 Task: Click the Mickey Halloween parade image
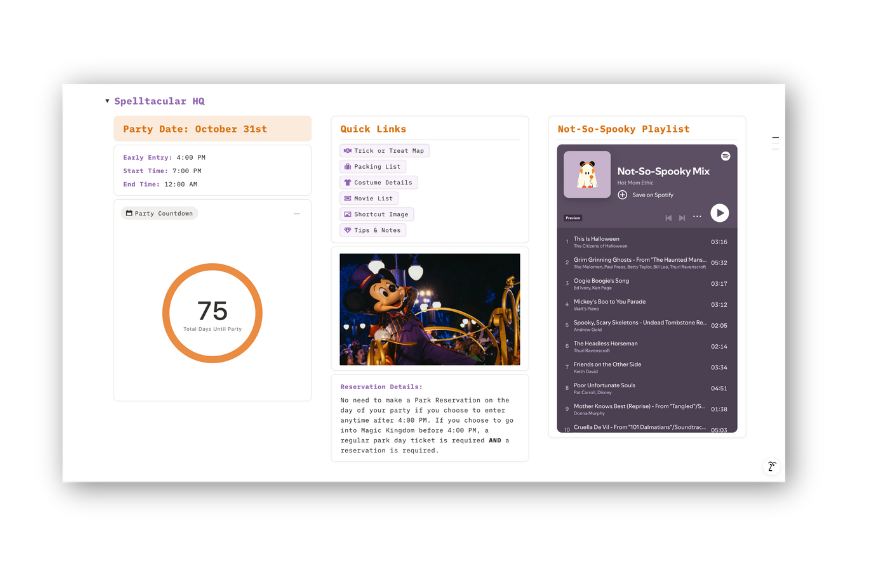430,309
